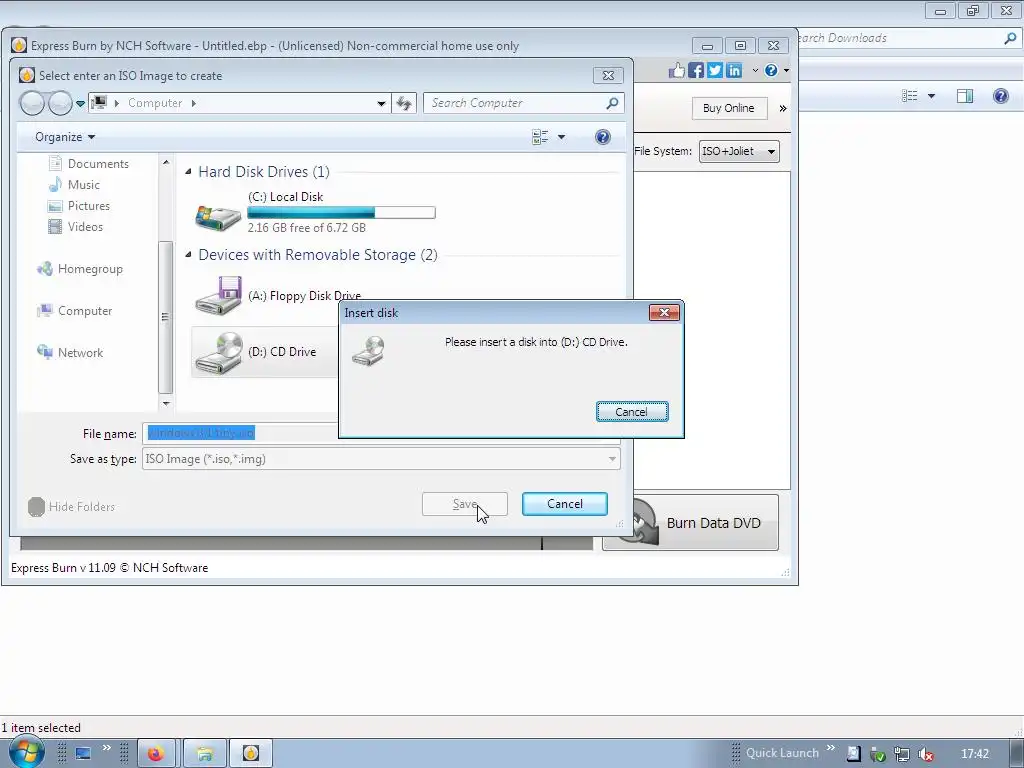Open the Windows Start menu

point(26,753)
